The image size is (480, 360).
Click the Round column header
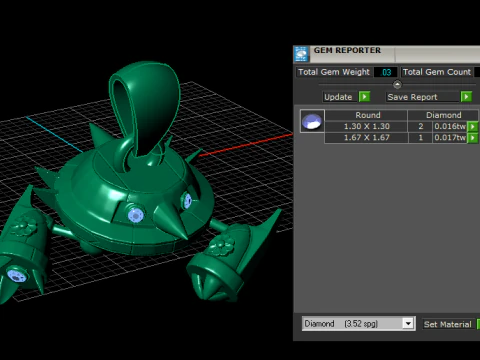pyautogui.click(x=366, y=115)
